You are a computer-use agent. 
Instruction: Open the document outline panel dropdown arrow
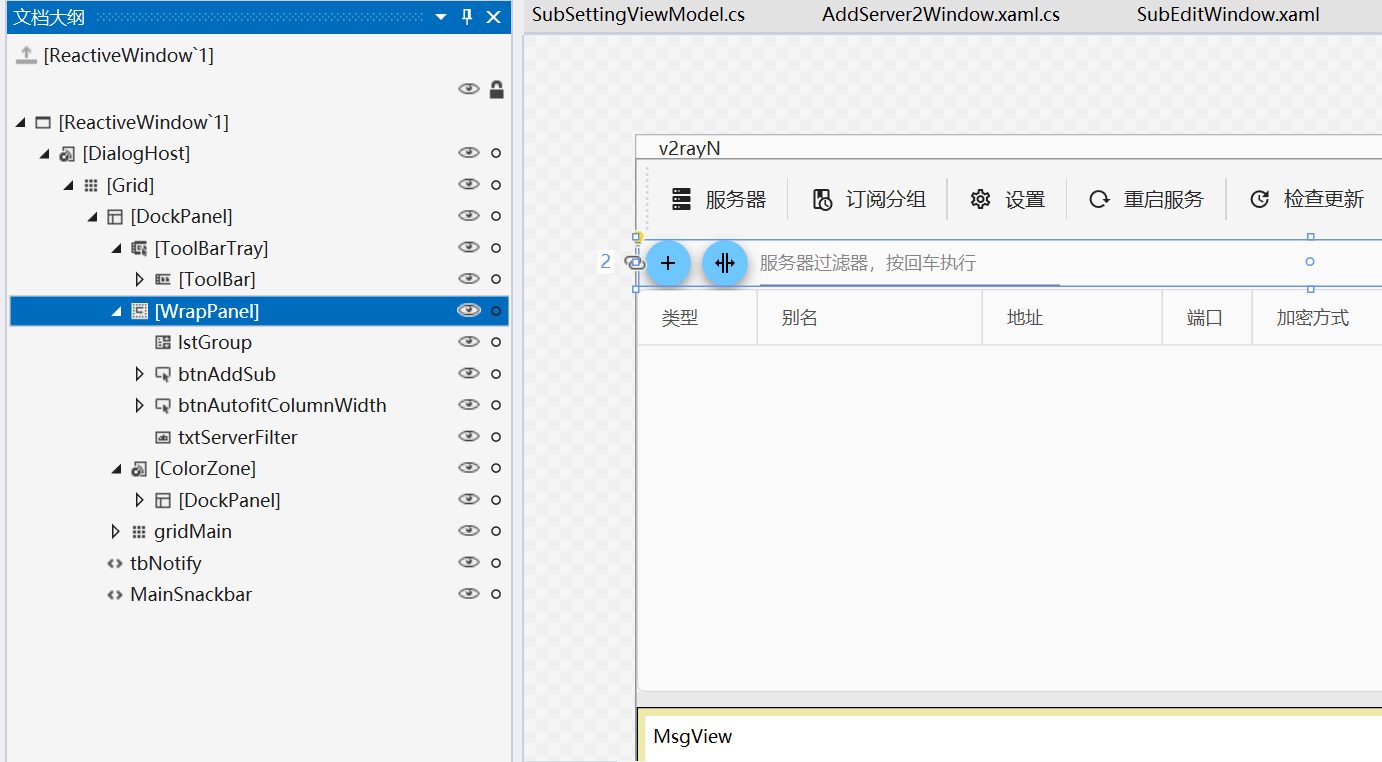pyautogui.click(x=441, y=17)
